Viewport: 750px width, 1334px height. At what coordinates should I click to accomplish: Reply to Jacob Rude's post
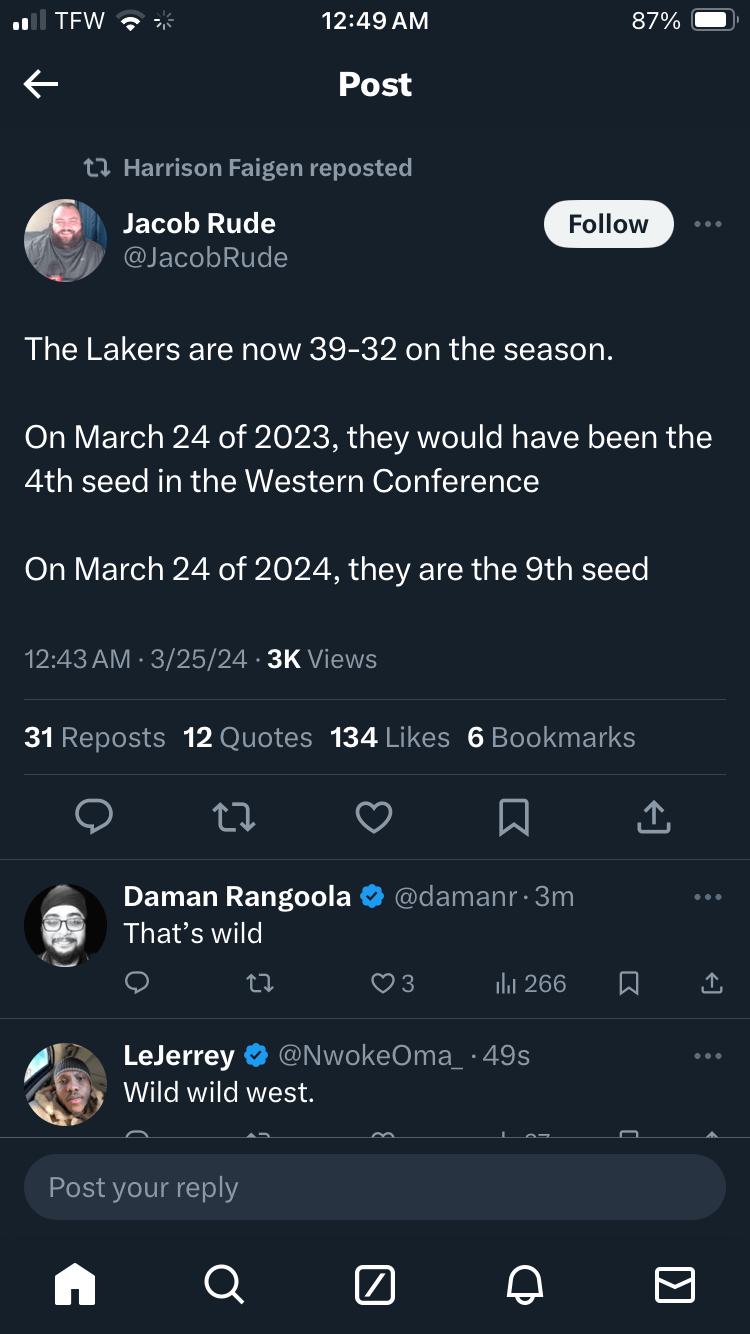click(x=94, y=817)
